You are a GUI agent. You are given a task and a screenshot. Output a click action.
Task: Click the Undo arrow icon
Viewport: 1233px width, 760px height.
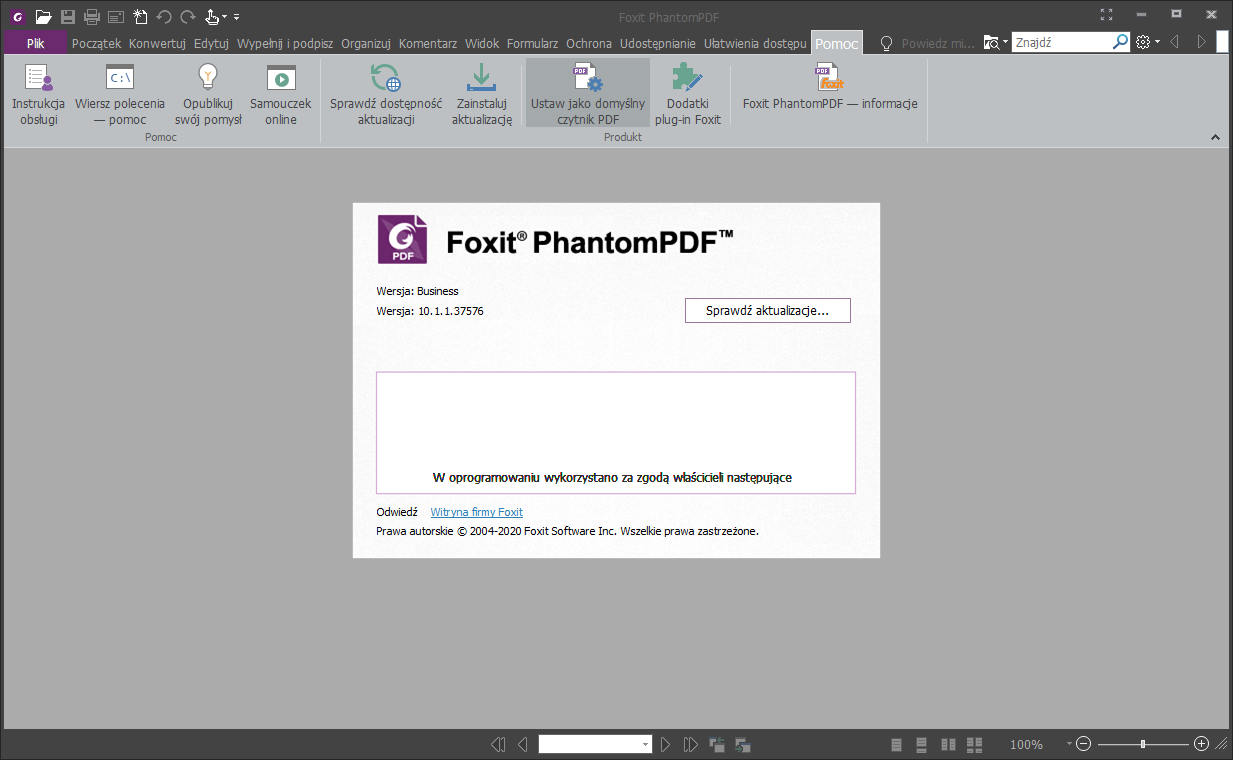[x=164, y=16]
